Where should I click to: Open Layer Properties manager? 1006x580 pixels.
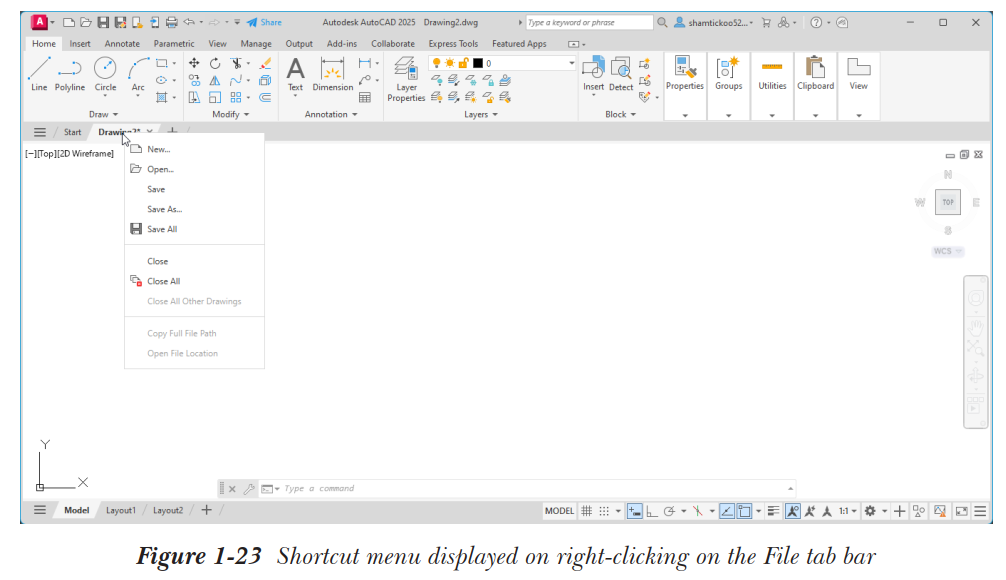[x=406, y=79]
